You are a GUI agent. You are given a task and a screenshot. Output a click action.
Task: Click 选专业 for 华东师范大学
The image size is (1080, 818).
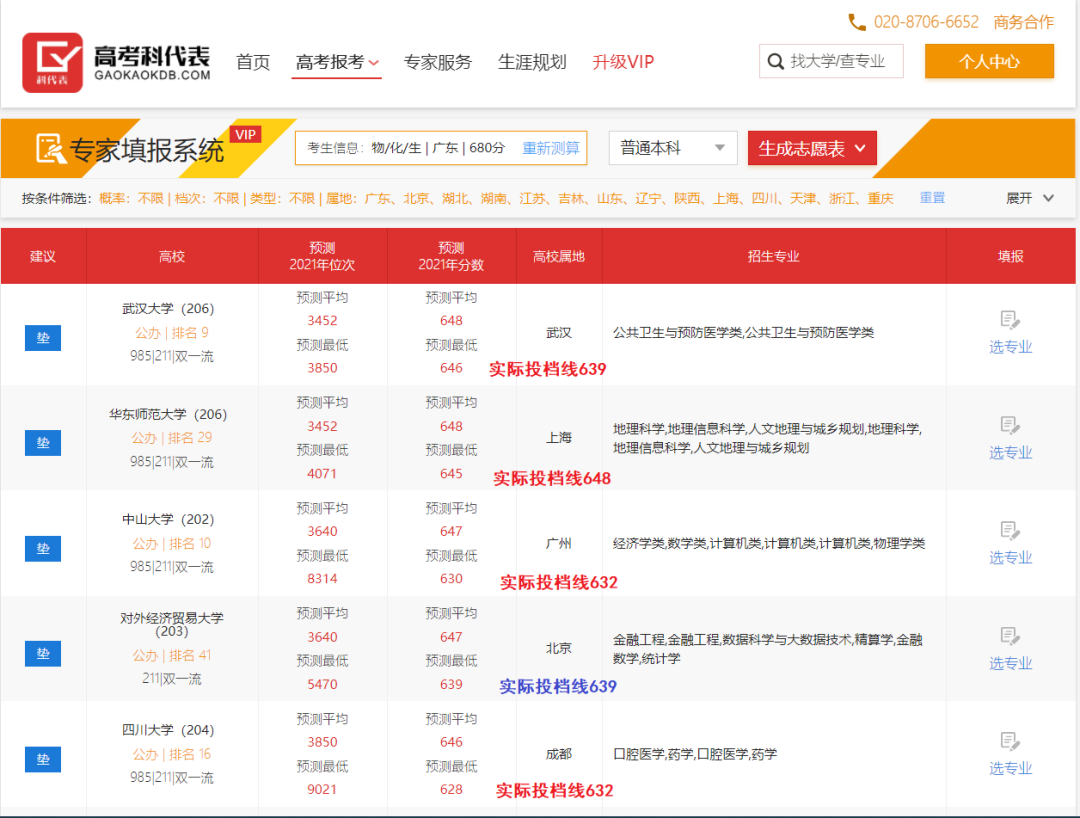click(x=1010, y=452)
